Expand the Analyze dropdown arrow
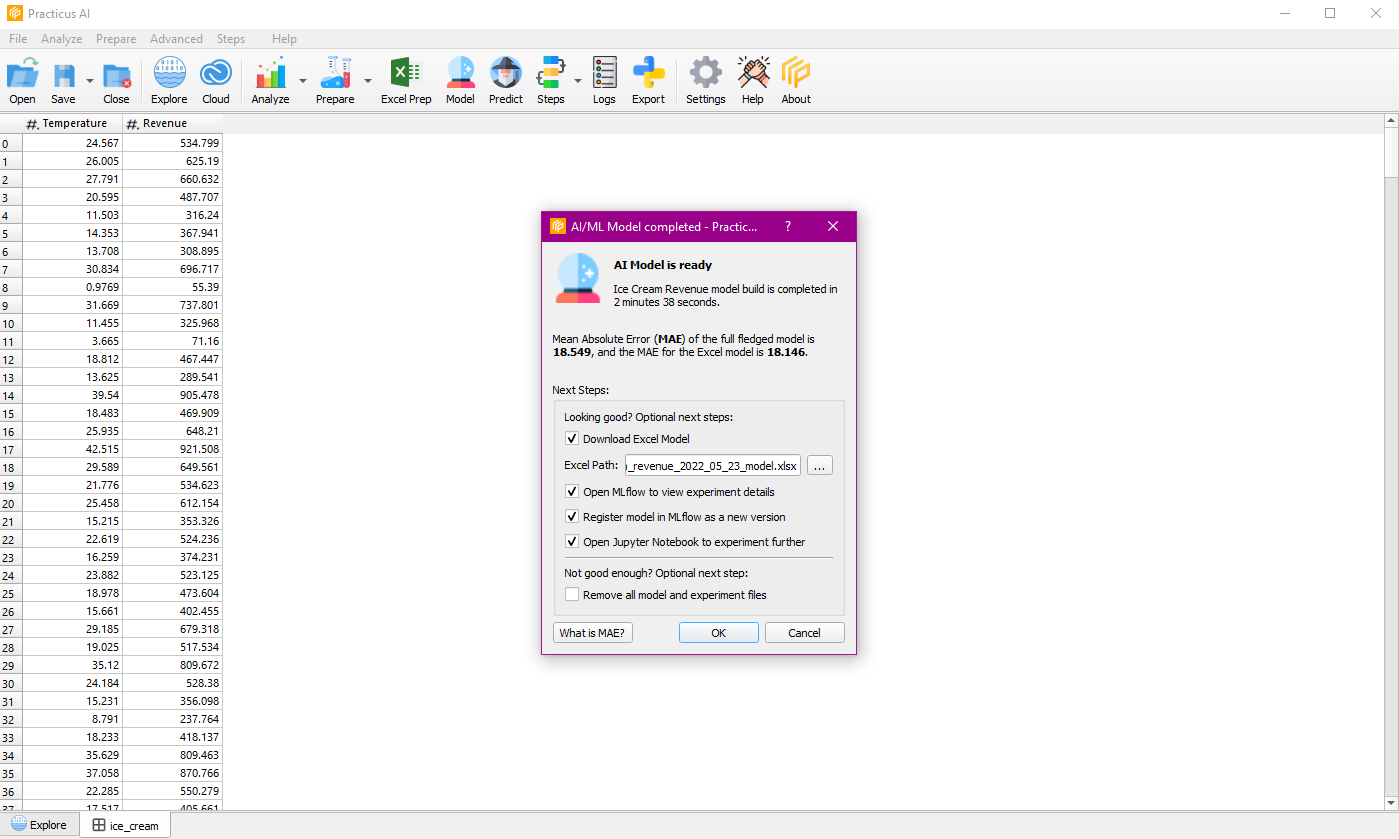 coord(303,81)
